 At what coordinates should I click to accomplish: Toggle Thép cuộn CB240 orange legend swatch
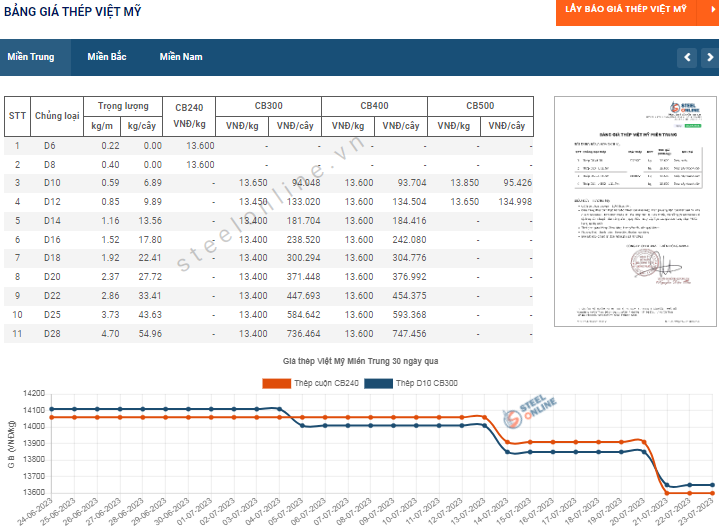[x=277, y=383]
